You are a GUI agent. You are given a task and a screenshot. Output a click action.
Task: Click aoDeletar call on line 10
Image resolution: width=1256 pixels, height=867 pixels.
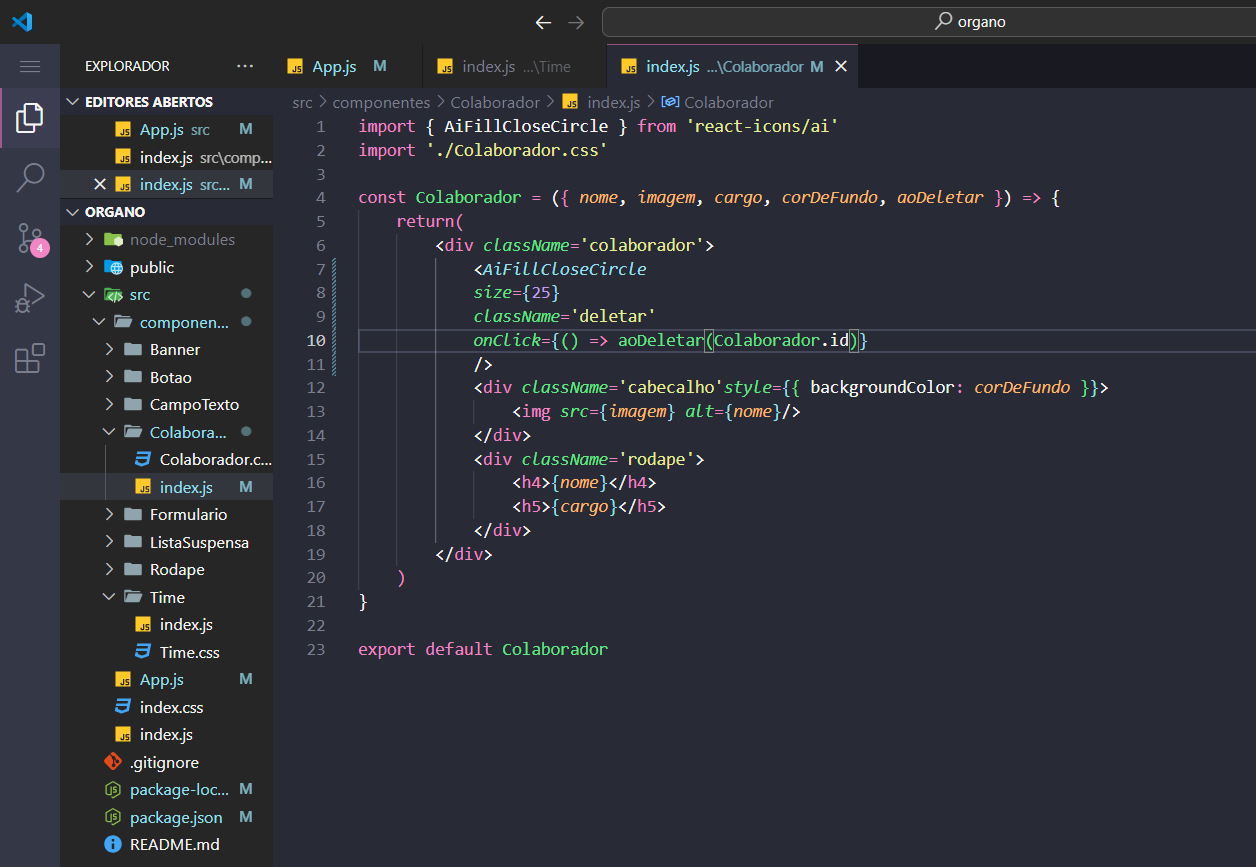[x=660, y=341]
